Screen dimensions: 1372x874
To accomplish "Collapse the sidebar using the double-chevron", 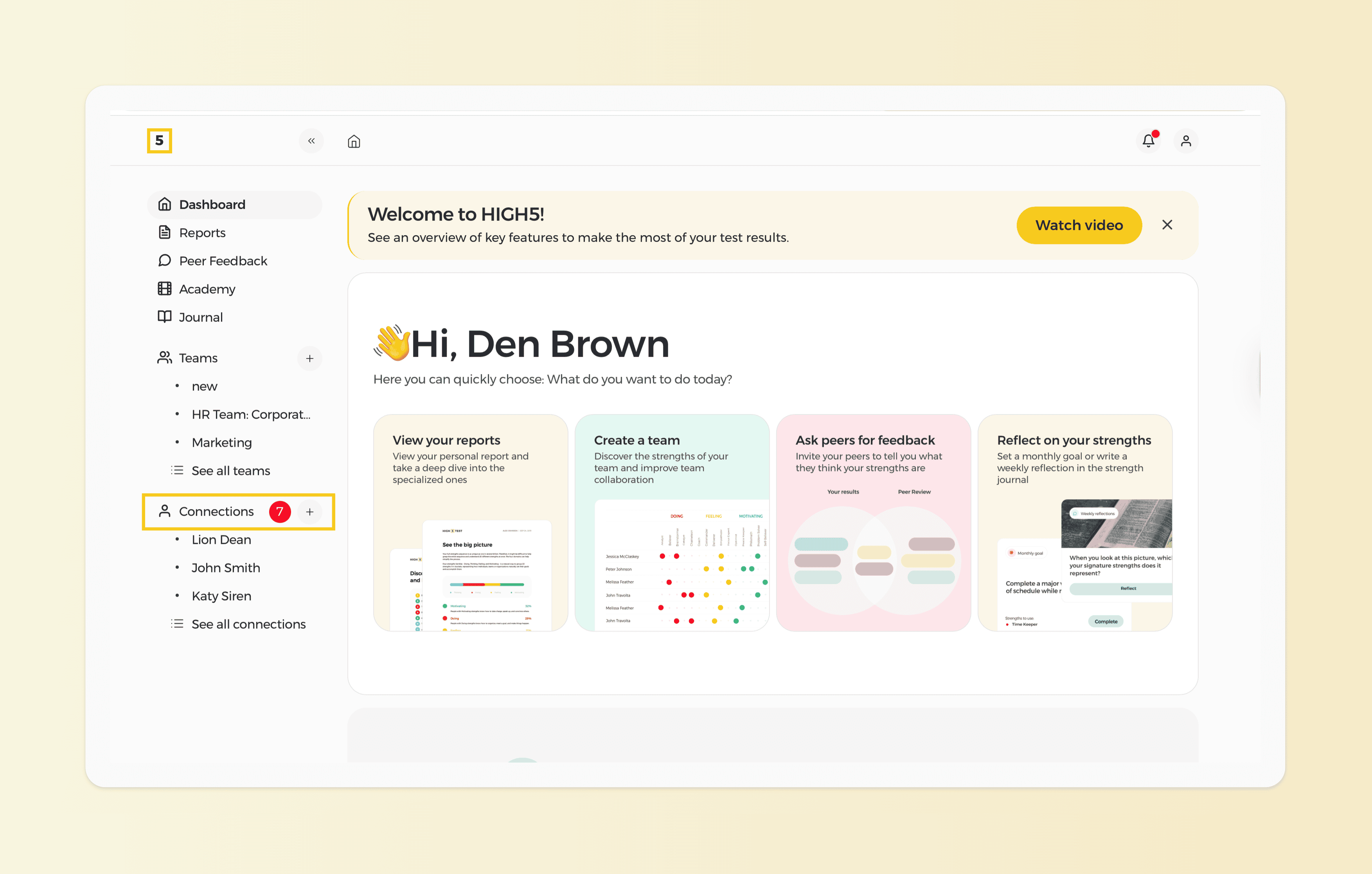I will 311,141.
